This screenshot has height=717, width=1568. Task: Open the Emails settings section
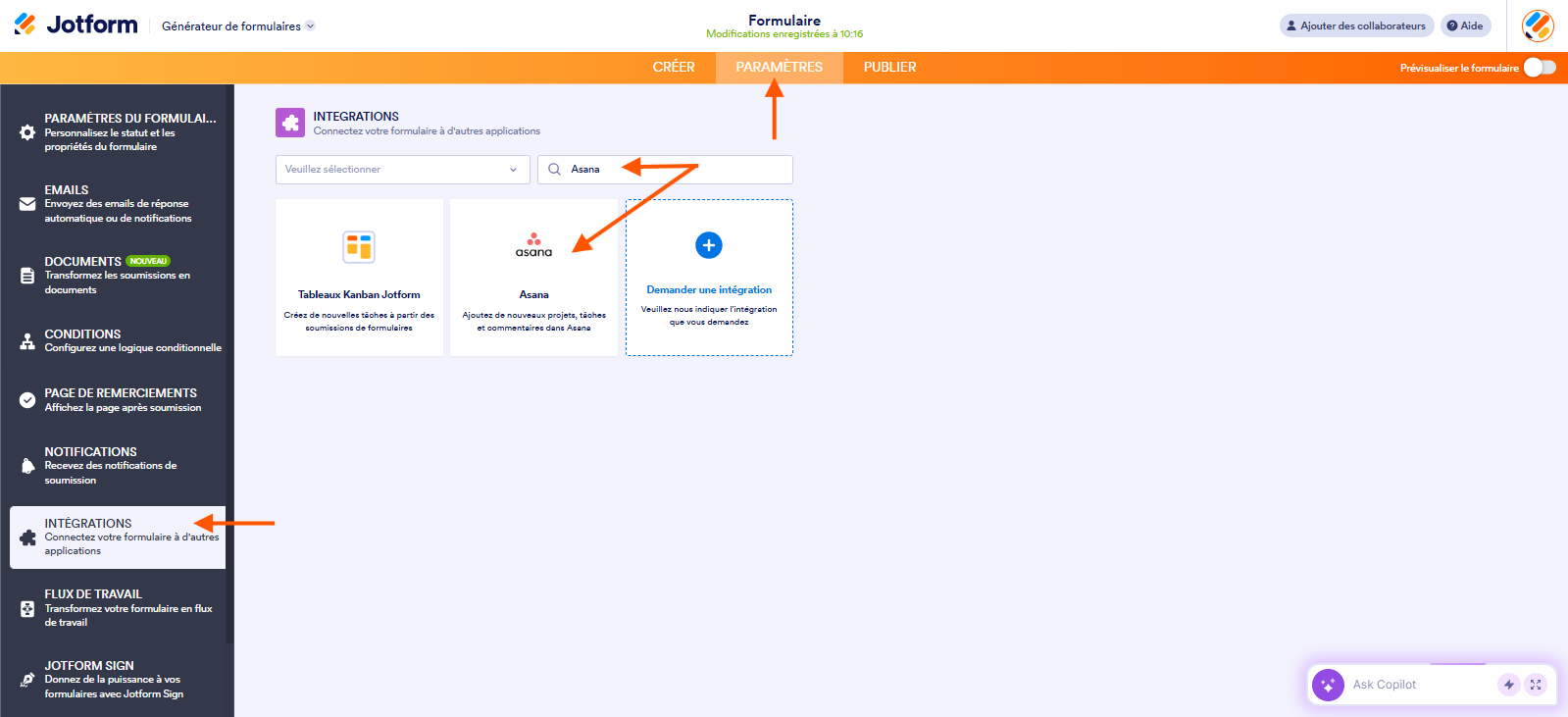point(118,204)
